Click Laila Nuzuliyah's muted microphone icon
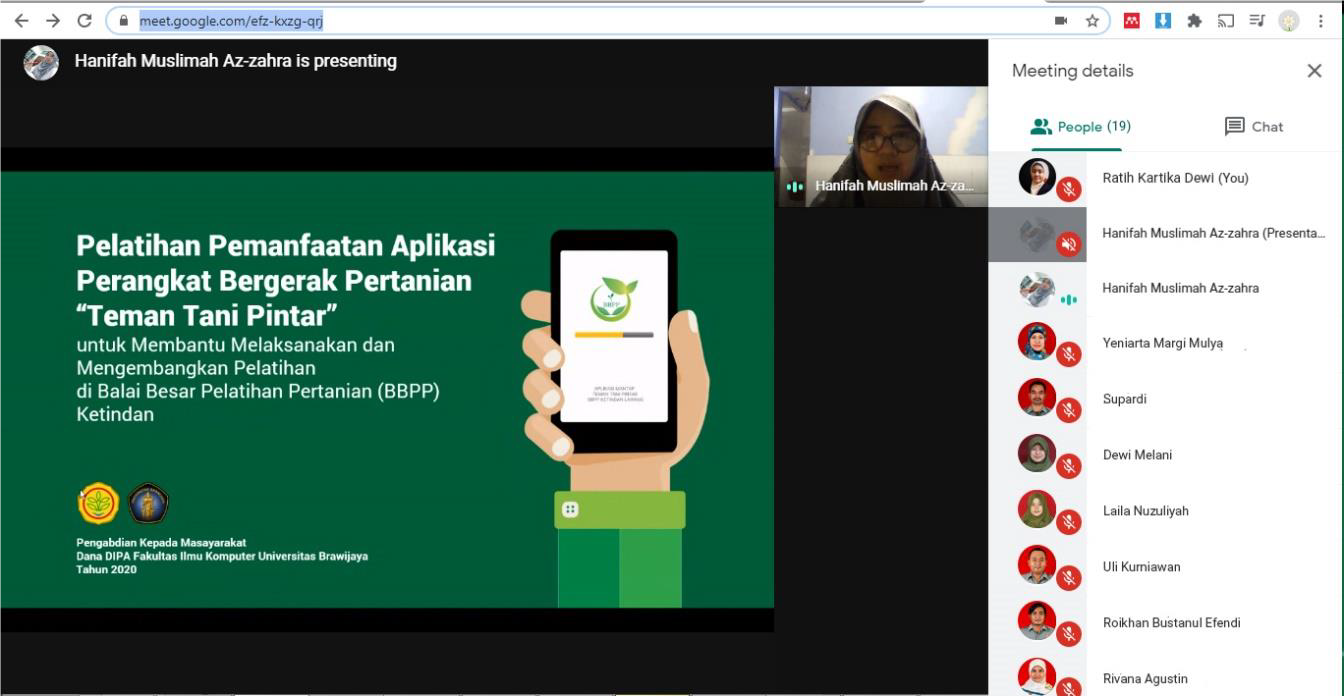This screenshot has width=1344, height=696. [x=1069, y=522]
